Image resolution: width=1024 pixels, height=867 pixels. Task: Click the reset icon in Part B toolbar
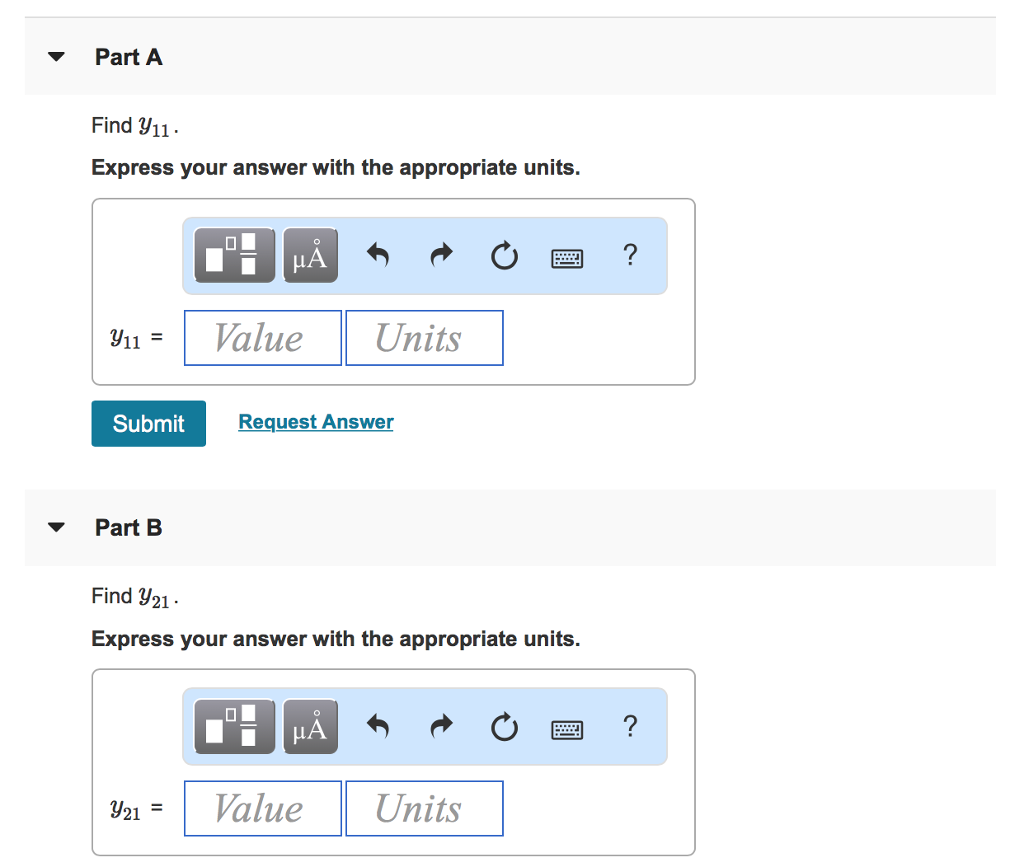[504, 727]
